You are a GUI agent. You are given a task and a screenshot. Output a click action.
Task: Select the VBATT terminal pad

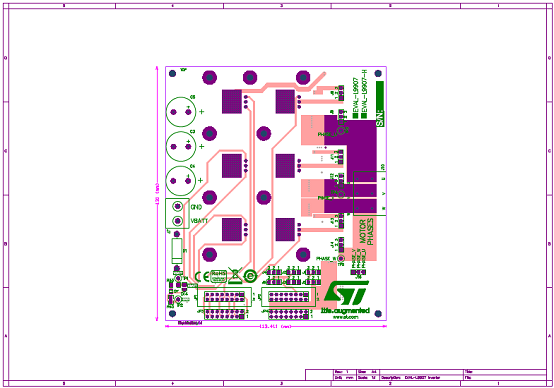pyautogui.click(x=177, y=221)
